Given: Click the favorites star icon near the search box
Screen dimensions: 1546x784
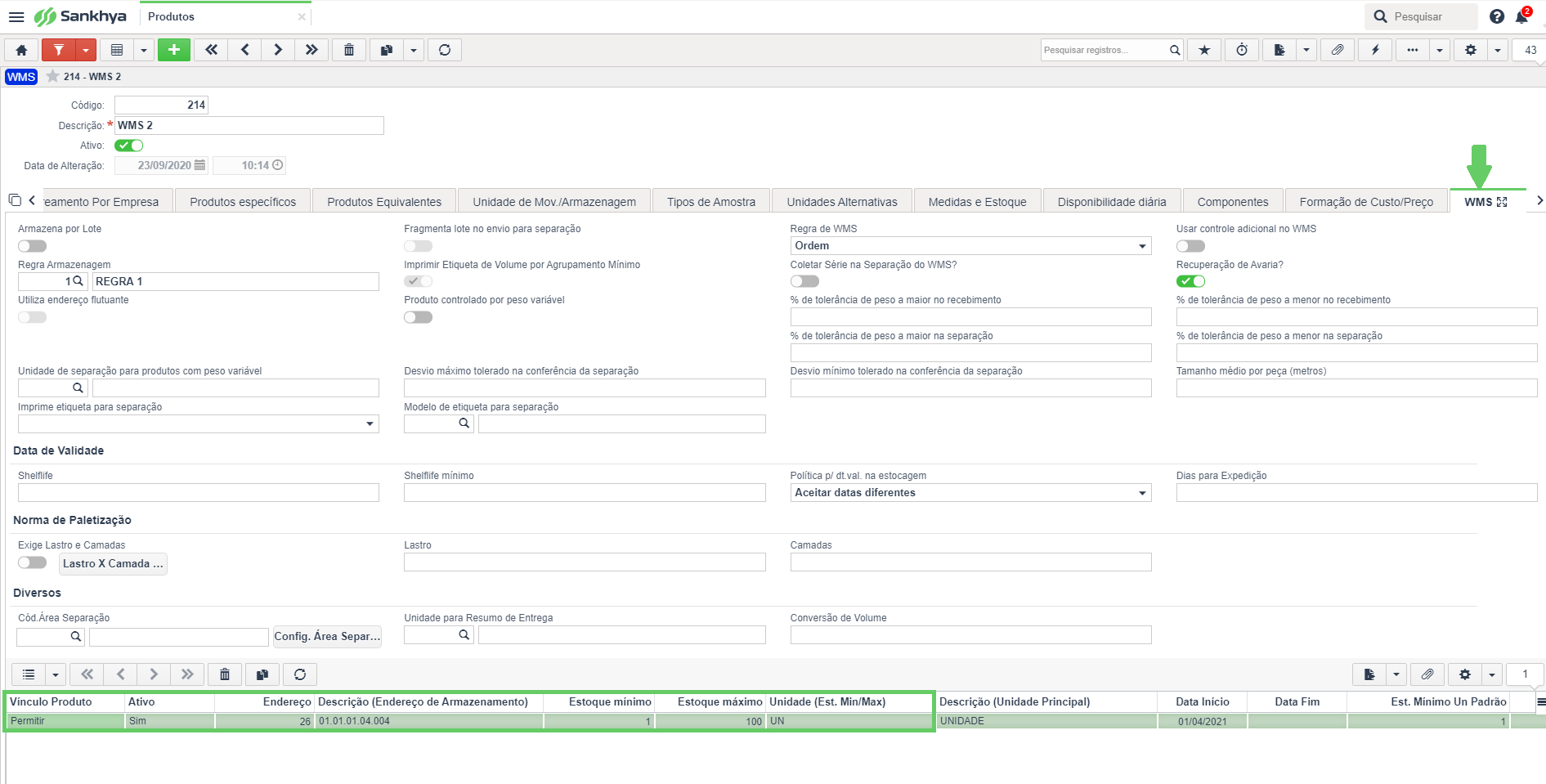Looking at the screenshot, I should [1204, 50].
